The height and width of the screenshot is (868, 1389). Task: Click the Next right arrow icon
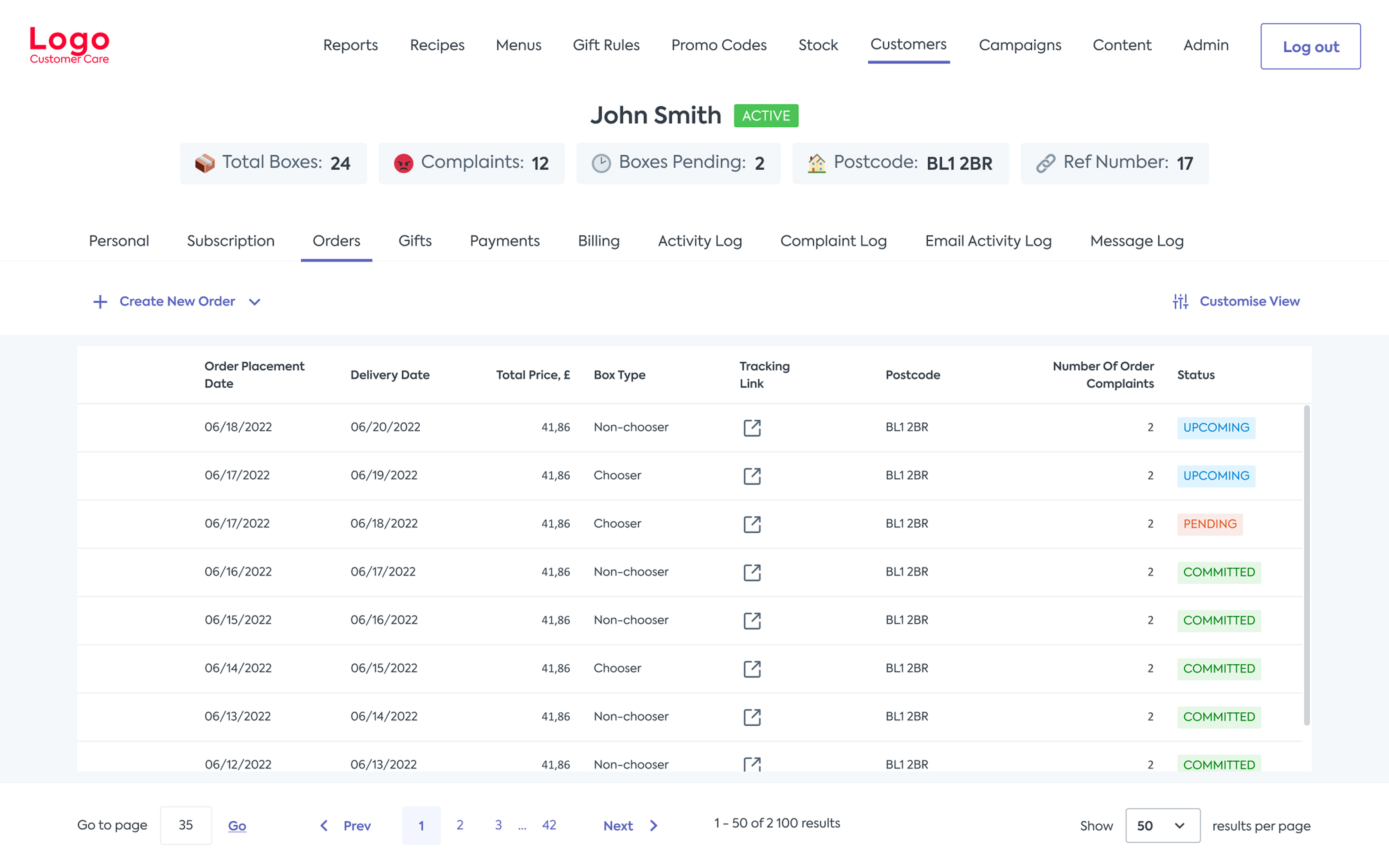tap(653, 826)
